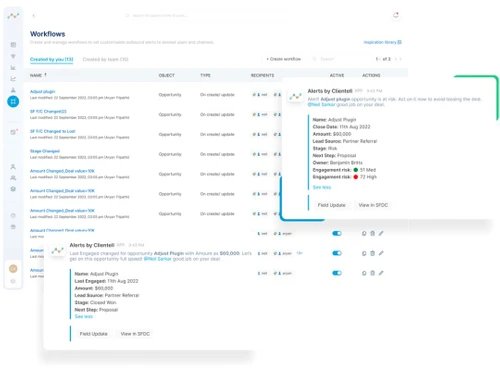Open the active Workflows grid icon in sidebar
The image size is (500, 375).
click(13, 102)
